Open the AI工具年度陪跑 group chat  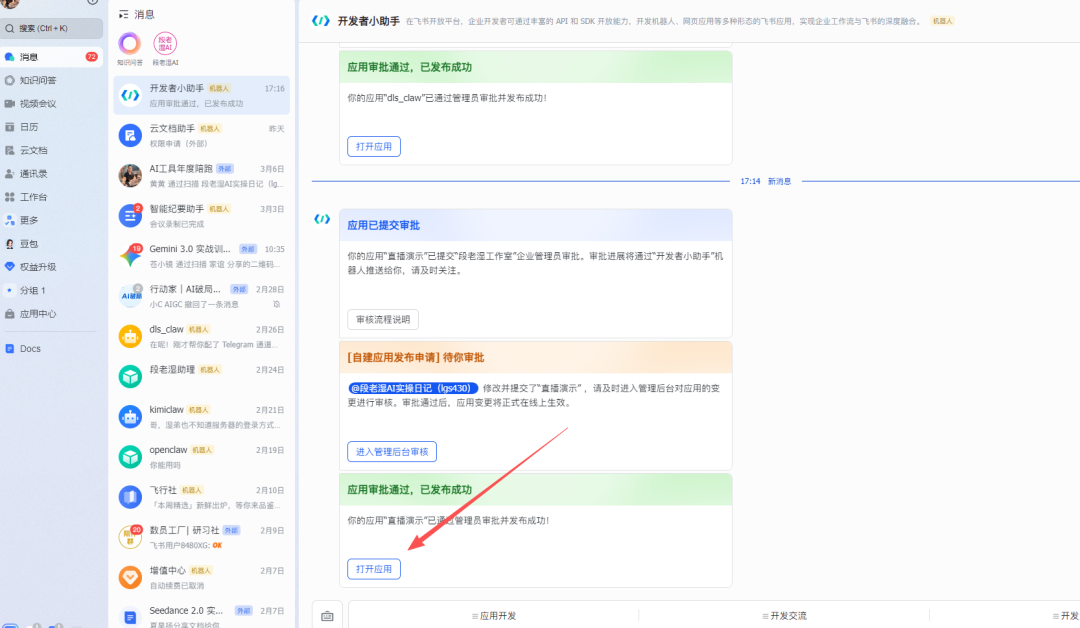point(202,176)
